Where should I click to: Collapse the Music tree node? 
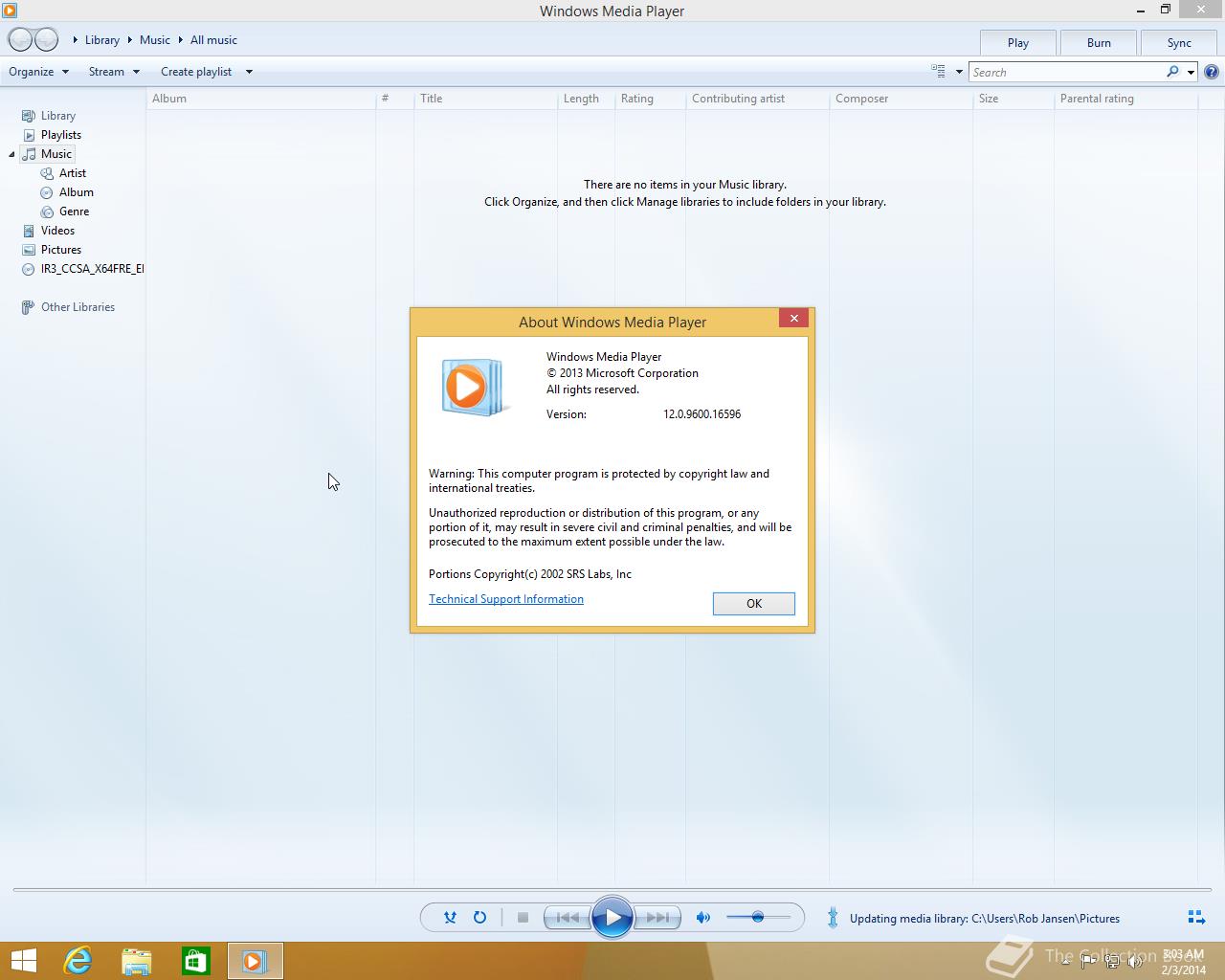click(11, 154)
